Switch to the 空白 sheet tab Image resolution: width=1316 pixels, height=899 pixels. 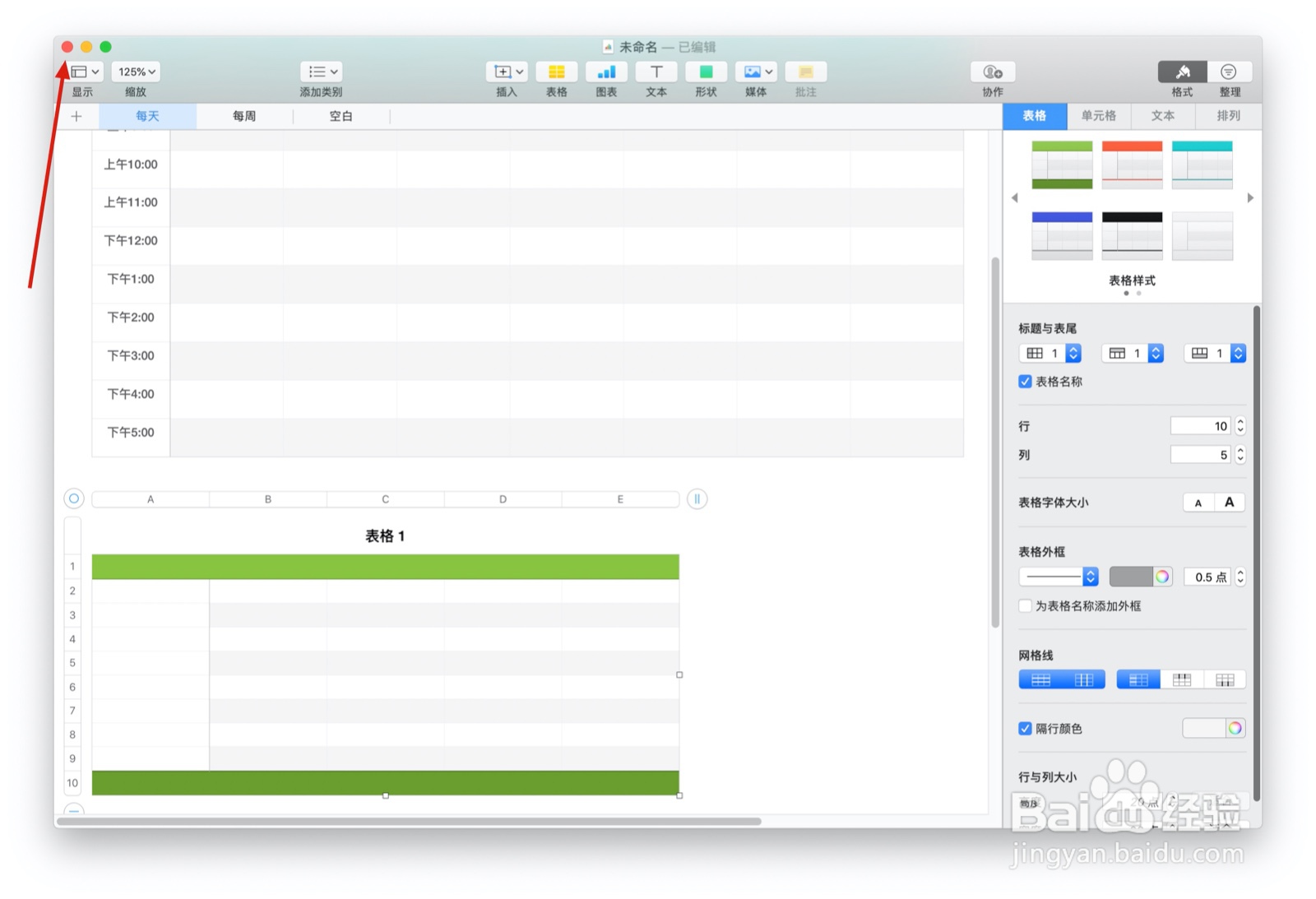[341, 116]
